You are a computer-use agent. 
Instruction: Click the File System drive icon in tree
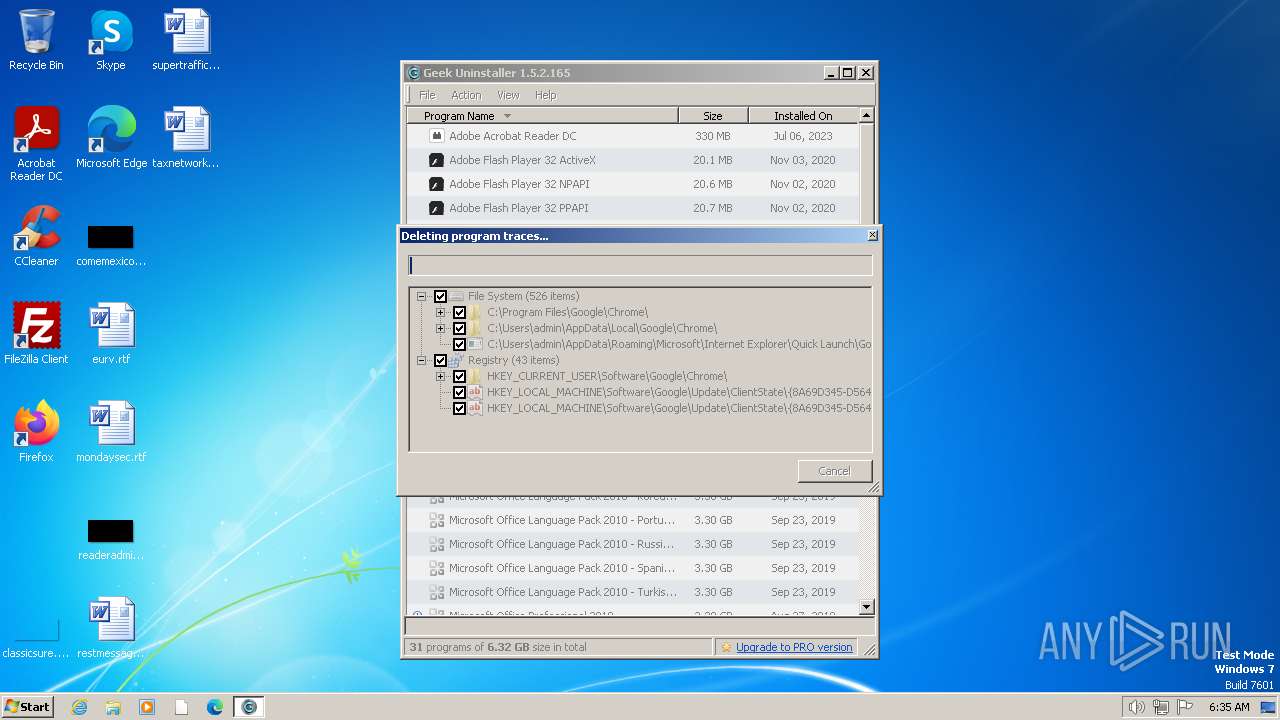click(x=457, y=296)
